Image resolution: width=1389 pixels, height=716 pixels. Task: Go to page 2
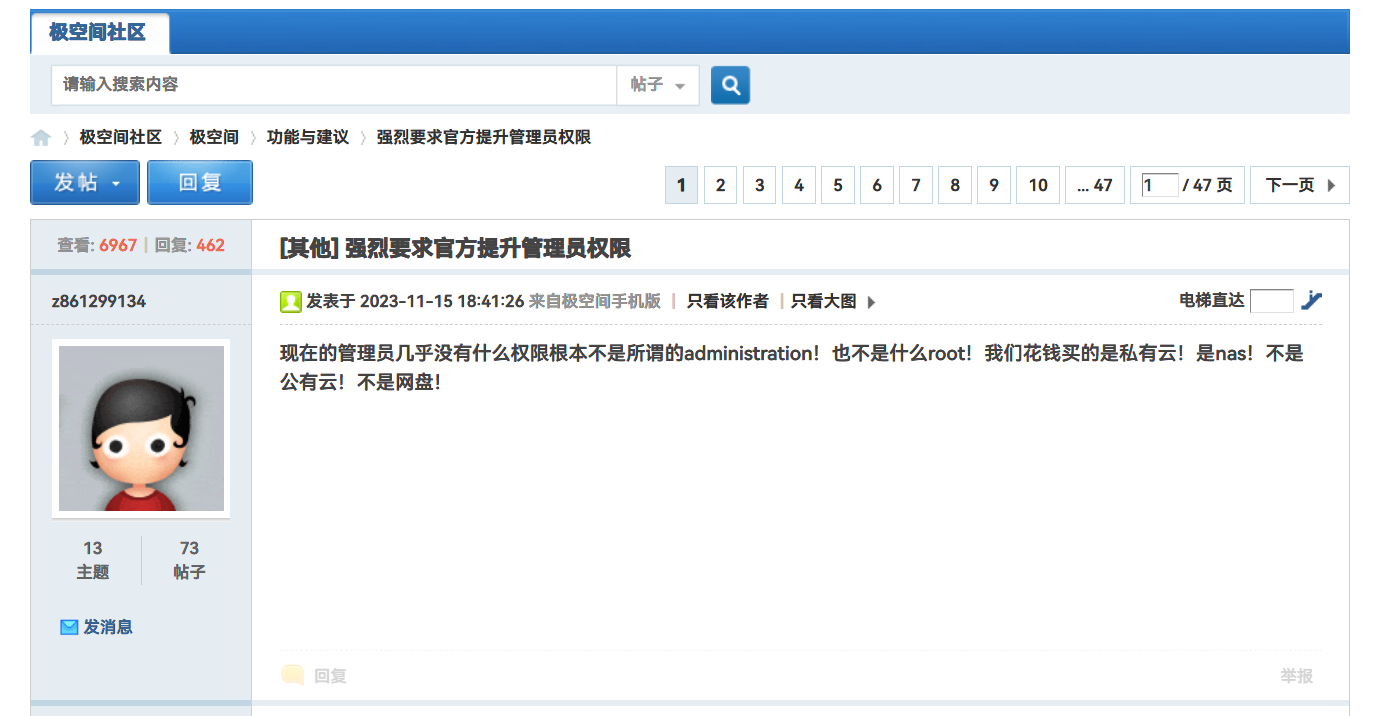click(720, 185)
